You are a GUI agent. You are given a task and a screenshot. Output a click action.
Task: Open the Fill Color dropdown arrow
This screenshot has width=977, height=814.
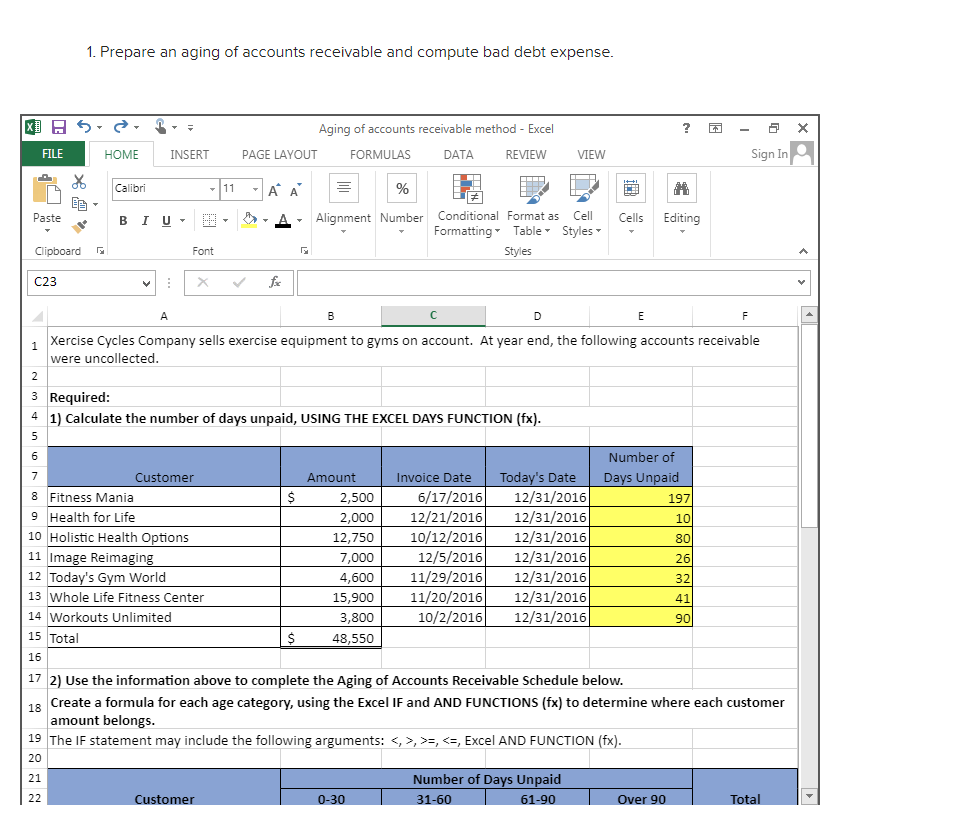(x=265, y=221)
